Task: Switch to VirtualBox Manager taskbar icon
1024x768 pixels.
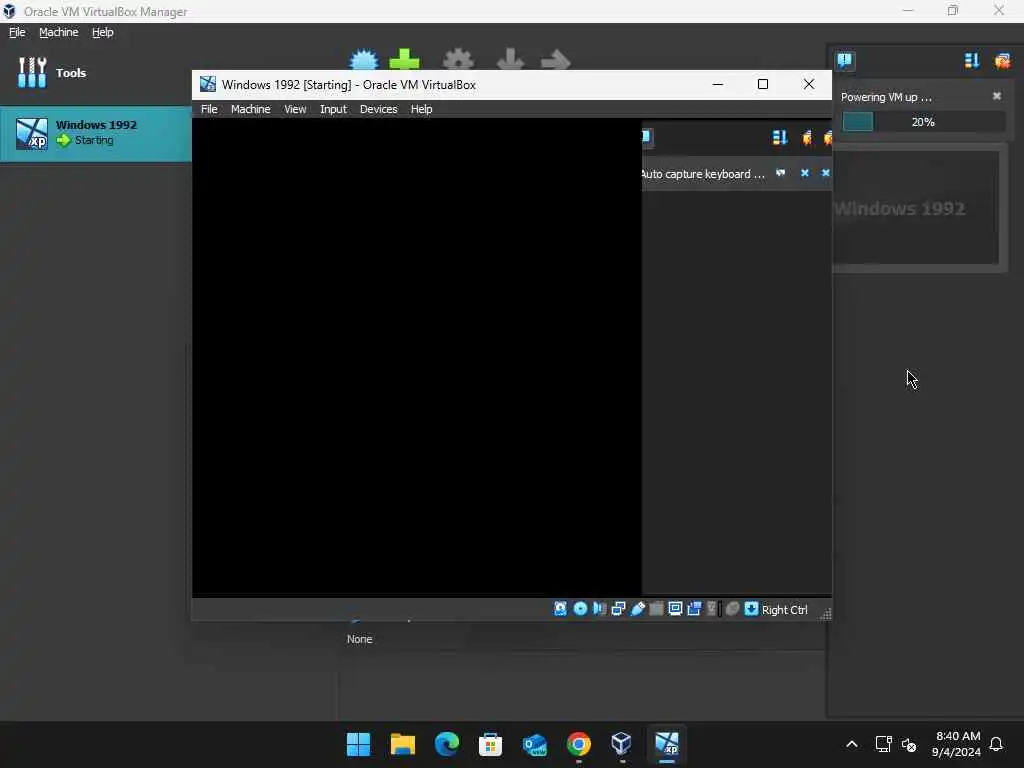Action: [x=622, y=744]
